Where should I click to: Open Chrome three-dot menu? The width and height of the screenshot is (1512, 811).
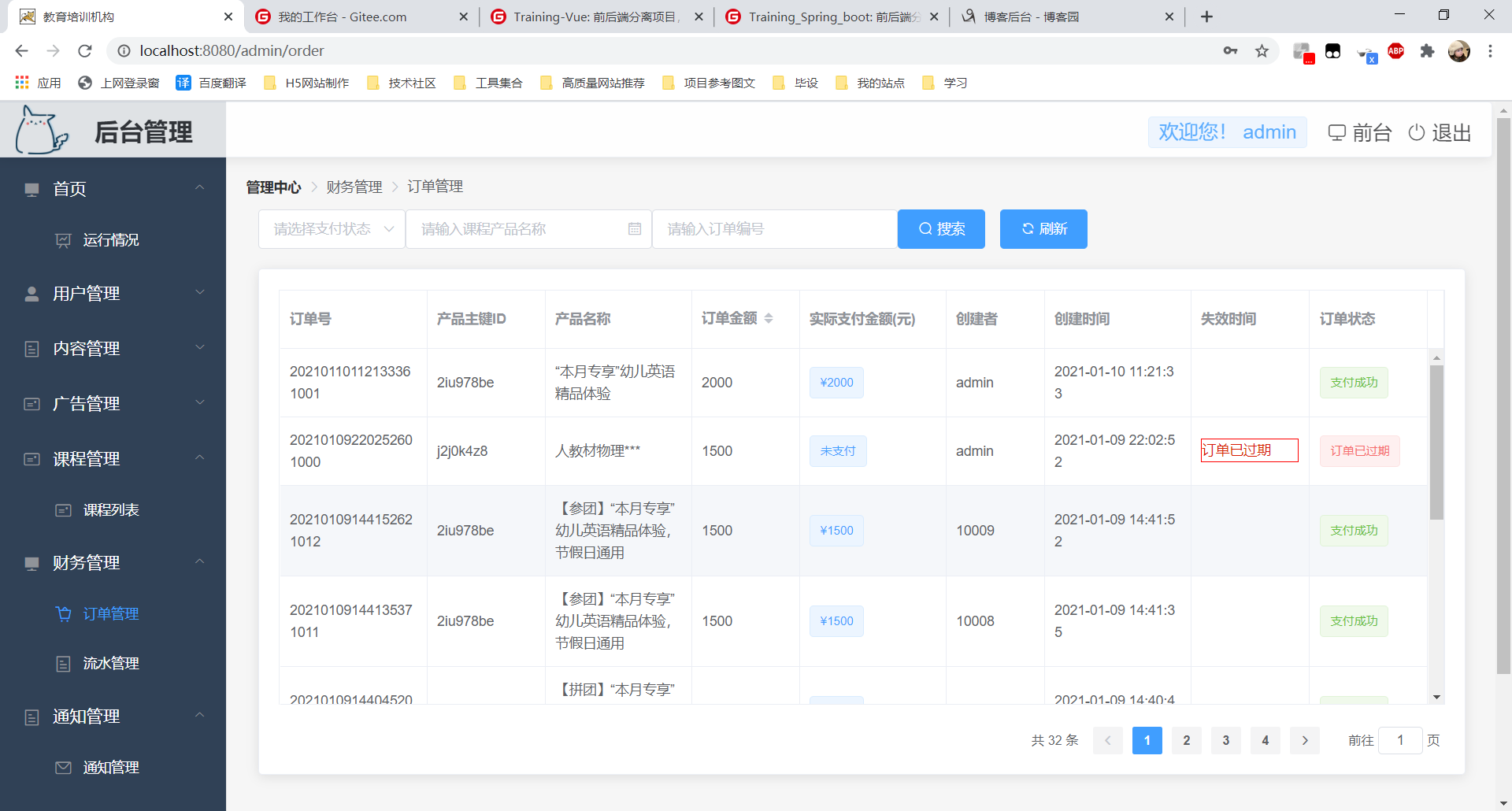coord(1490,51)
